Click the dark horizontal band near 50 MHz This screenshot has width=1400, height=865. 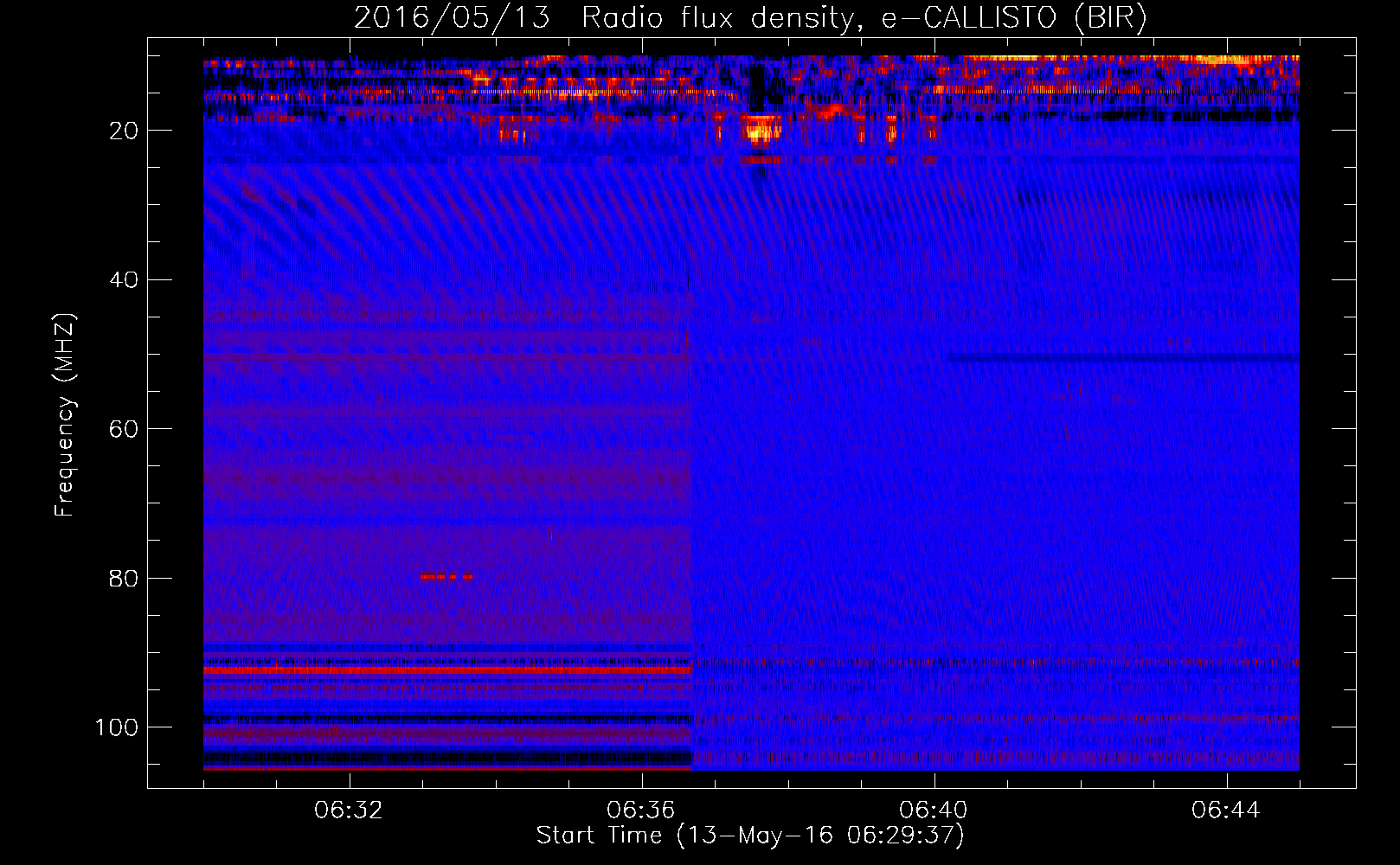coord(1124,357)
